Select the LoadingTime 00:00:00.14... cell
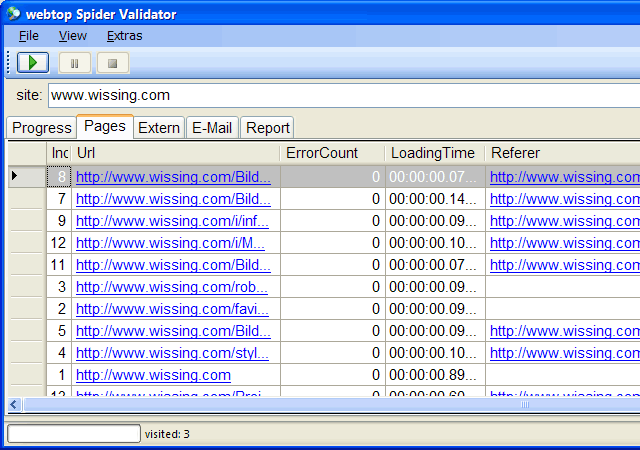The height and width of the screenshot is (450, 640). point(435,199)
